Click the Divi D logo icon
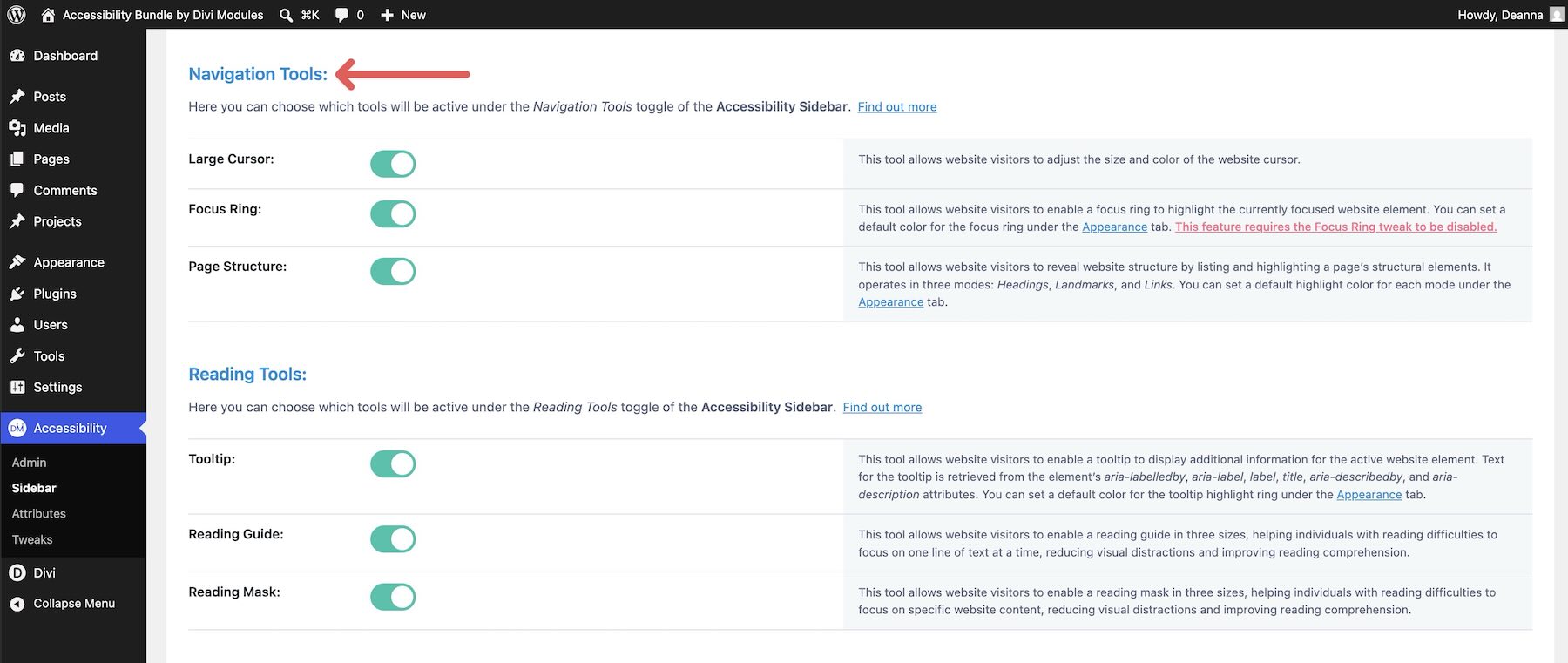The height and width of the screenshot is (663, 1568). (x=17, y=572)
